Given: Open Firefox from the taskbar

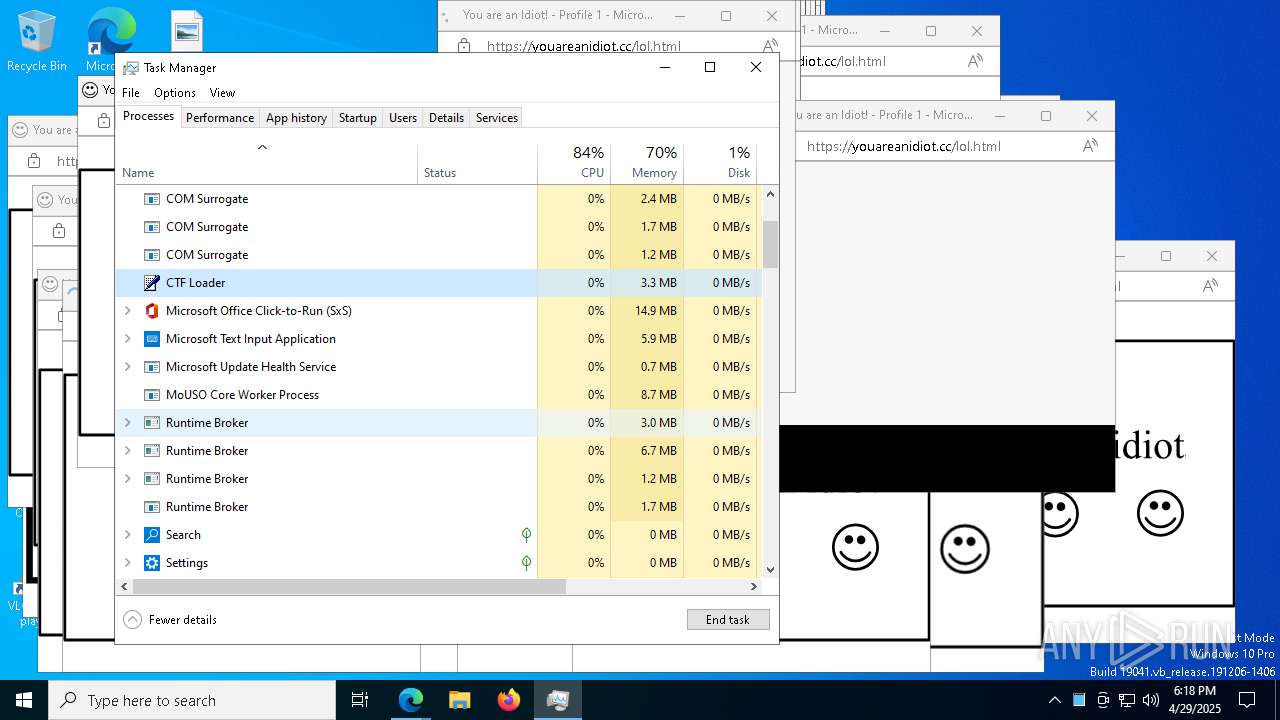Looking at the screenshot, I should (509, 700).
